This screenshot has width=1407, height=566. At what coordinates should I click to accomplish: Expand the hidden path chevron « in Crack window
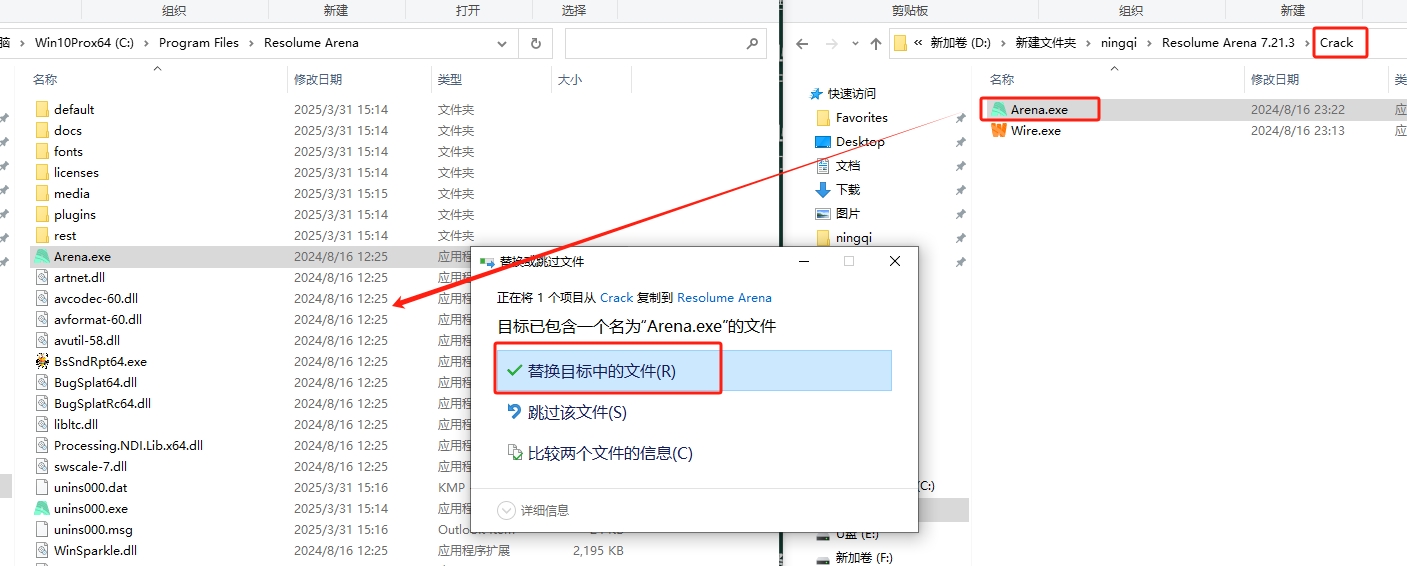[918, 43]
